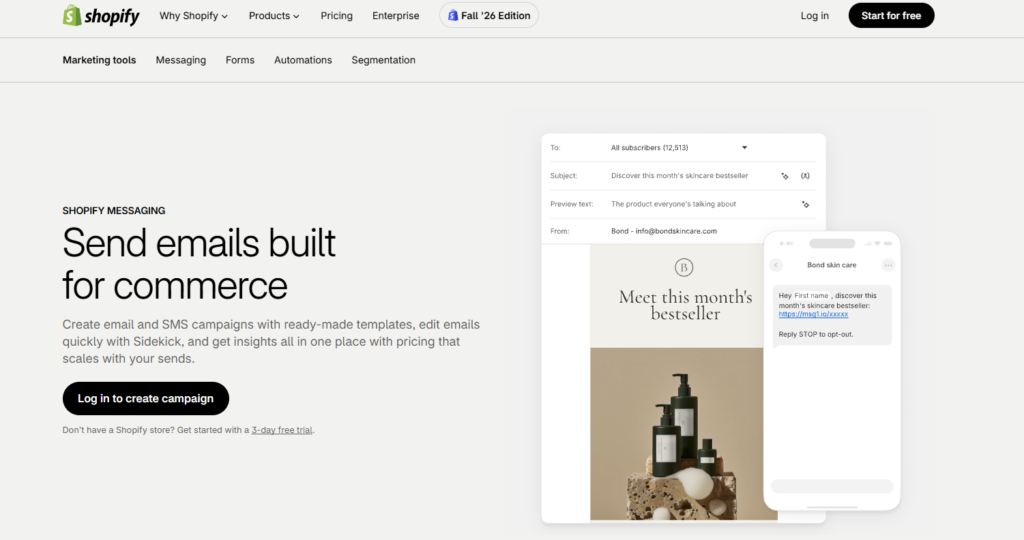The image size is (1024, 540).
Task: Click the phone mockup back arrow
Action: click(x=776, y=265)
